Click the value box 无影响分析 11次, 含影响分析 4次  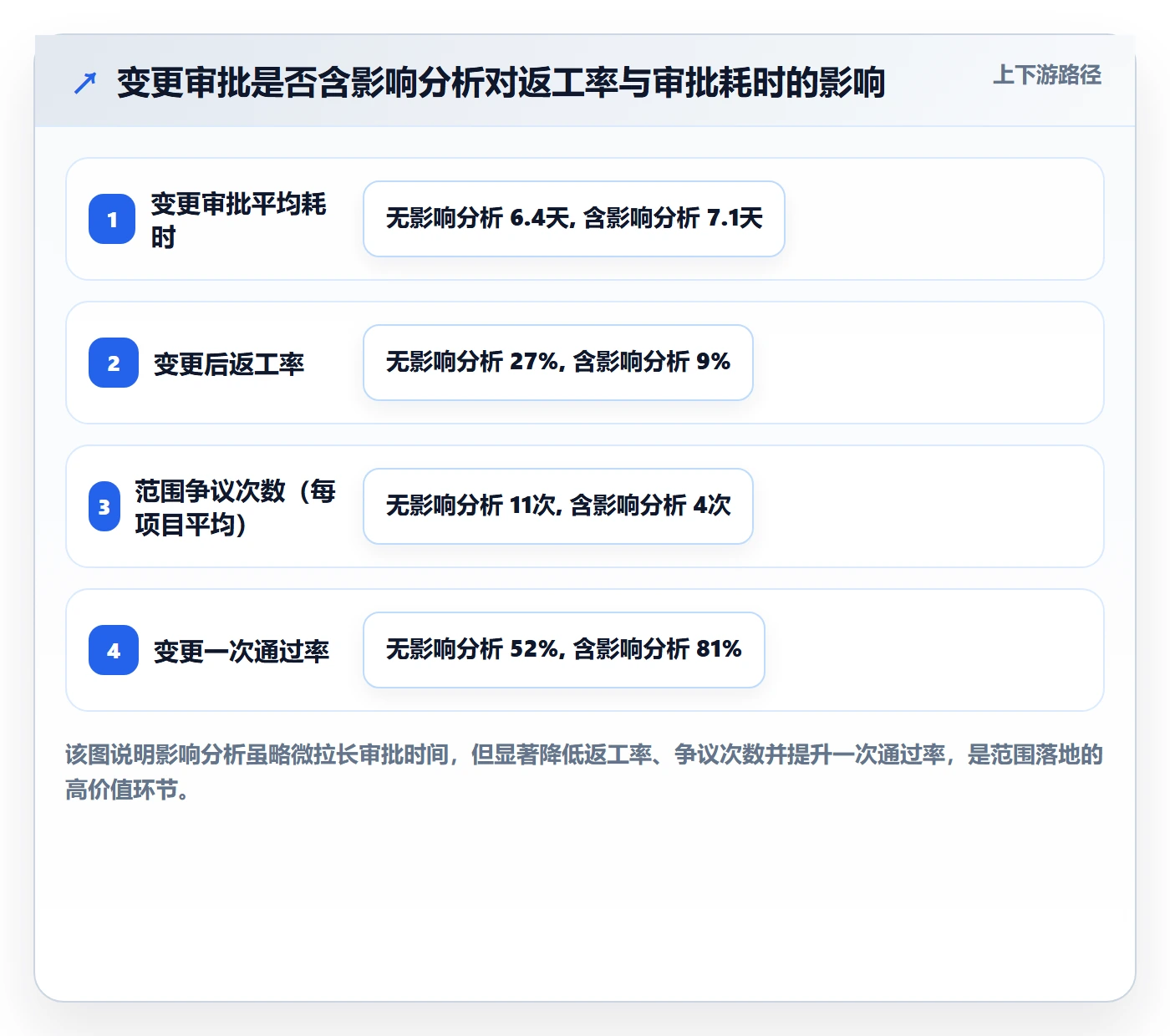(558, 506)
